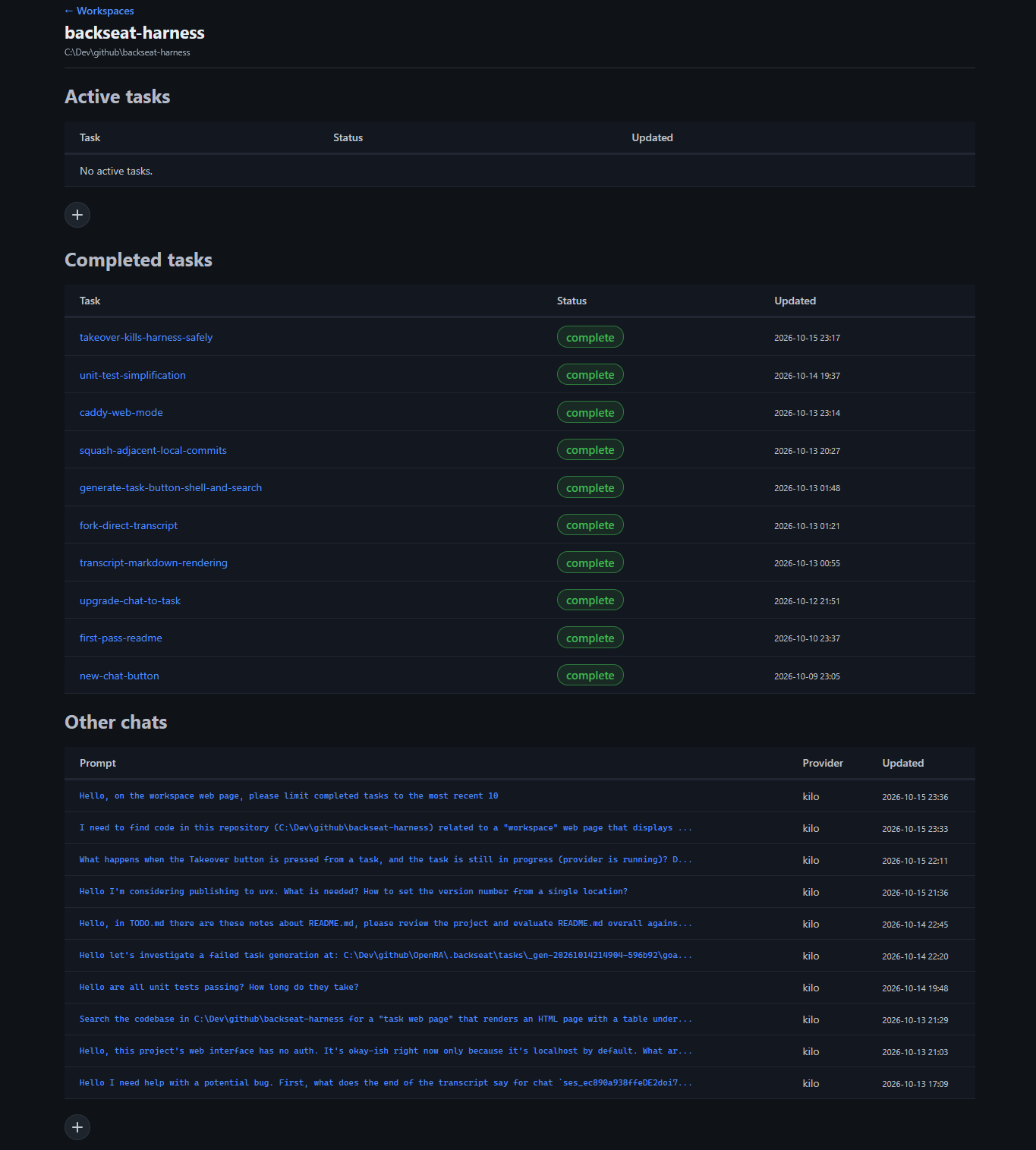Image resolution: width=1036 pixels, height=1150 pixels.
Task: Open the unit-test-simplification task
Action: [x=133, y=375]
